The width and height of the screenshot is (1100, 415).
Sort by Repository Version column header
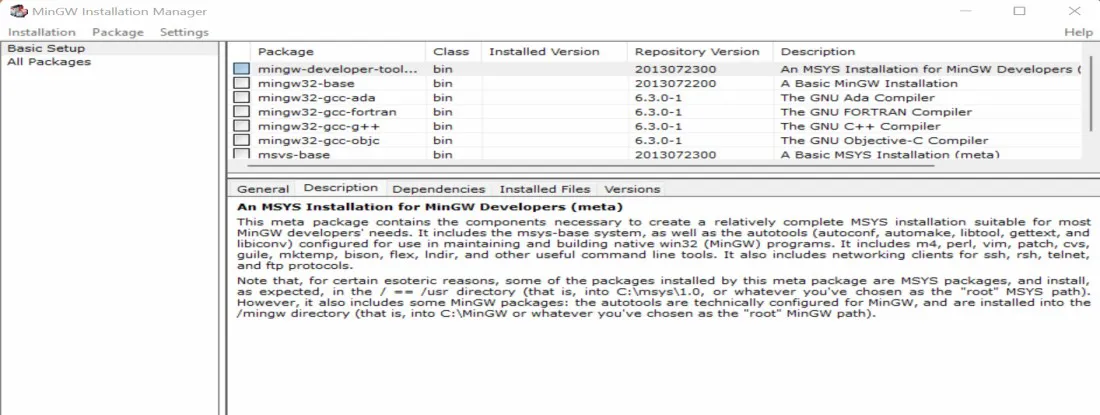(697, 51)
